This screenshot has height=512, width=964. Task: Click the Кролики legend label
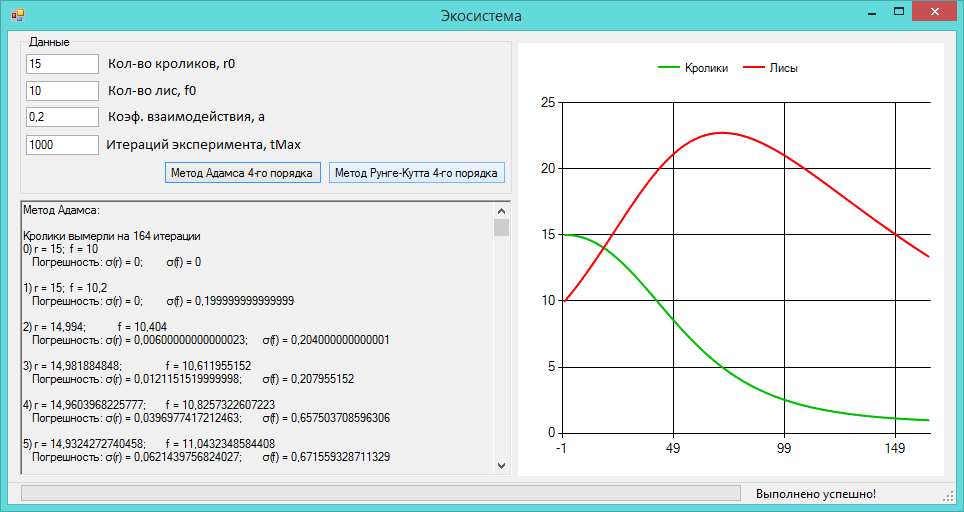[706, 68]
